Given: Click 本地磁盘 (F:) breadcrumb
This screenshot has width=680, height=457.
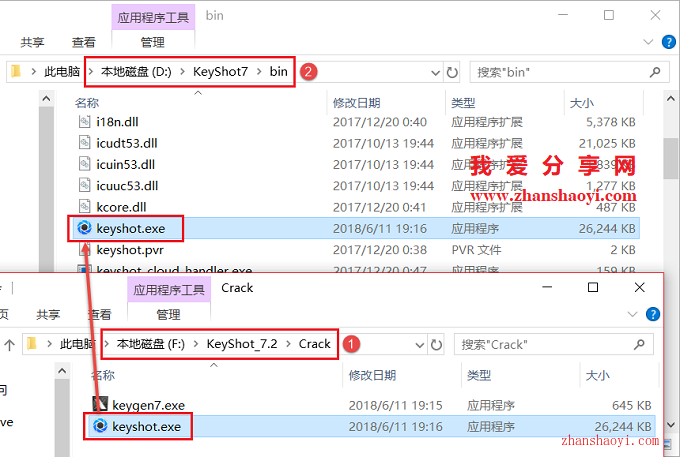Looking at the screenshot, I should click(150, 344).
